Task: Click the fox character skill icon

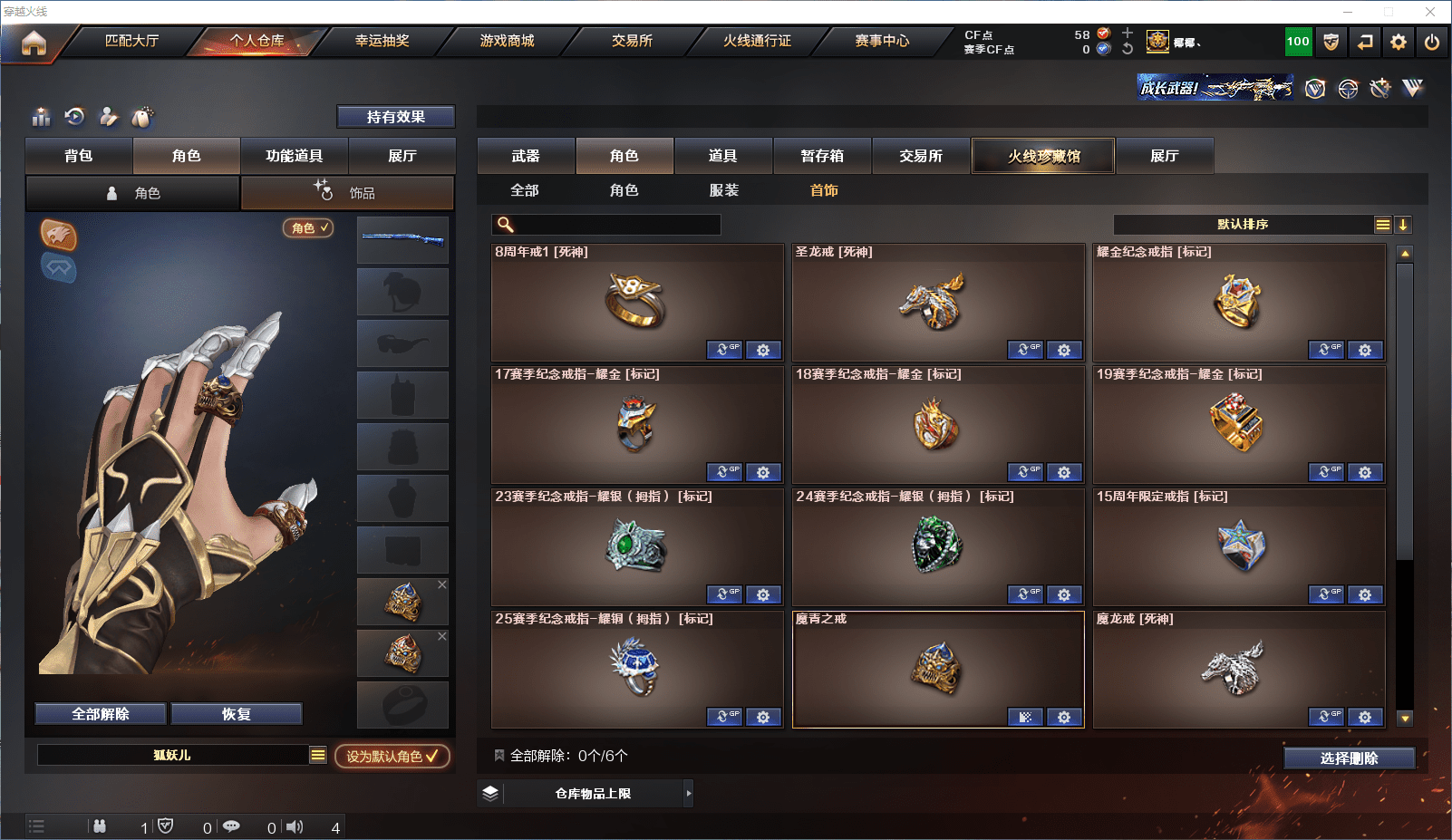Action: tap(58, 235)
